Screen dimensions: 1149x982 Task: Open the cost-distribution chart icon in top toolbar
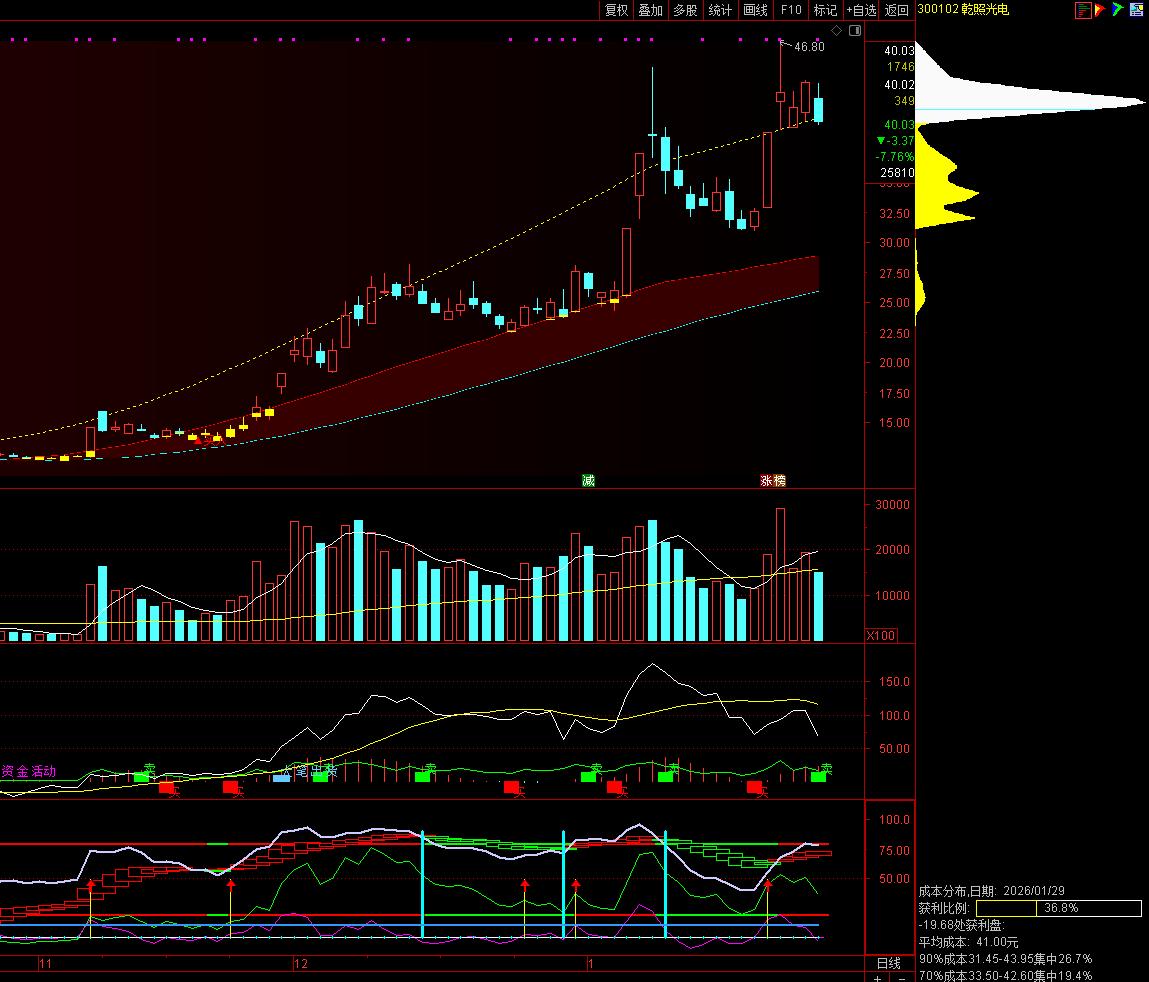coord(1083,10)
